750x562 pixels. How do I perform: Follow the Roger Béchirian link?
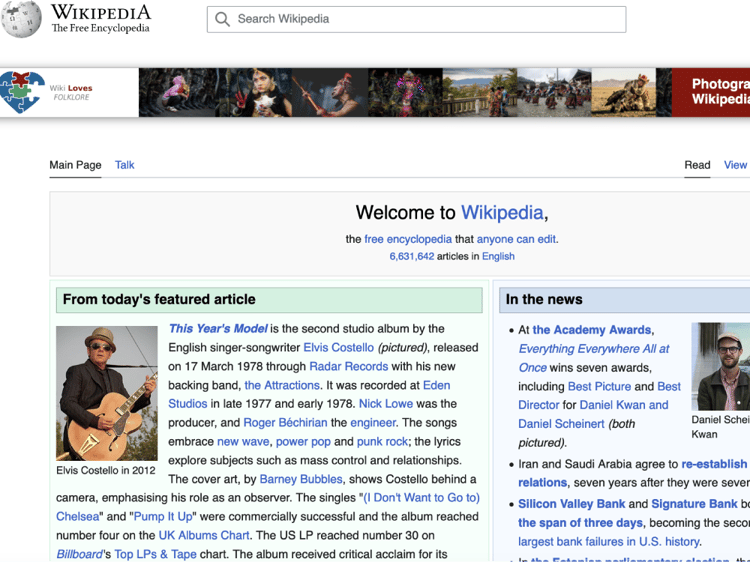coord(285,423)
